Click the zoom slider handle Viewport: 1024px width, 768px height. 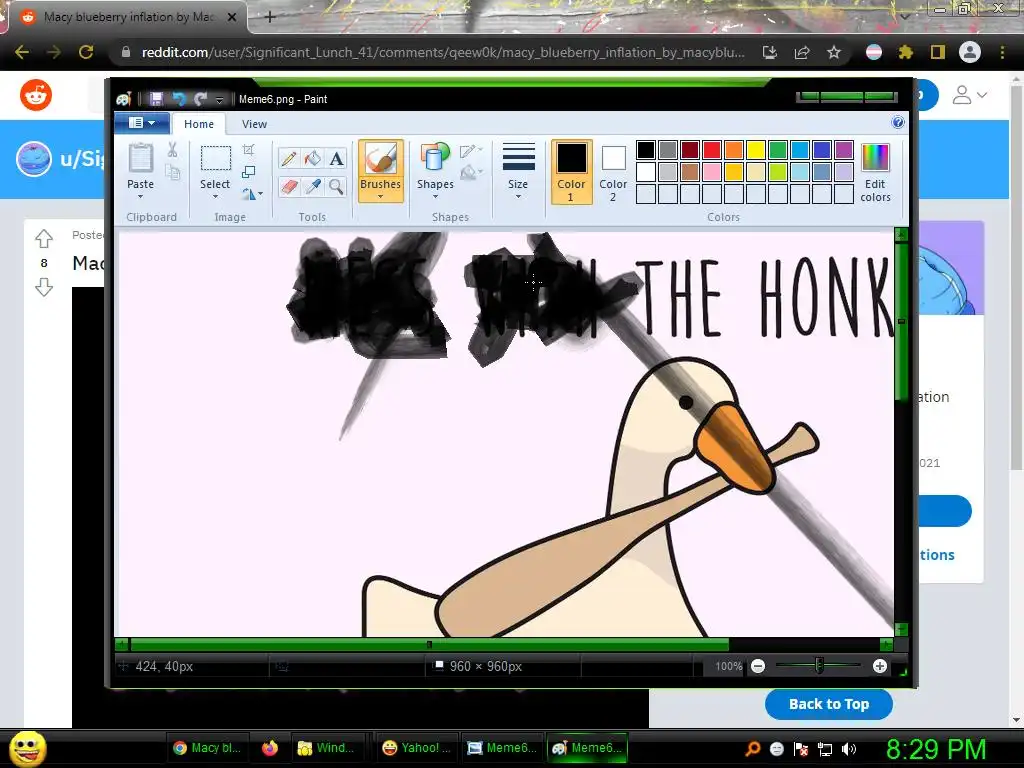(819, 665)
